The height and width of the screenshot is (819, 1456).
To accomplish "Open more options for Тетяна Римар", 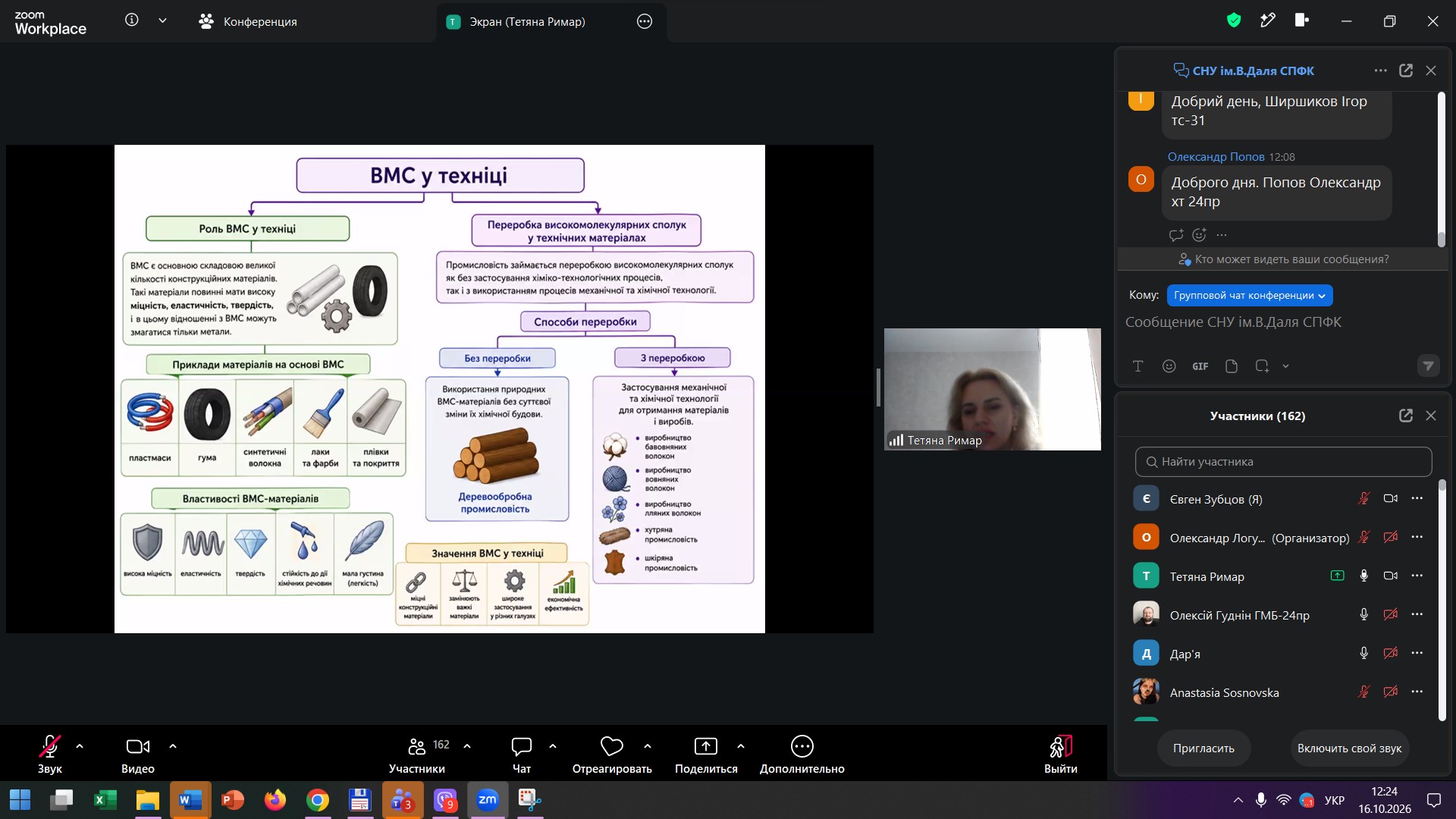I will pos(1417,576).
